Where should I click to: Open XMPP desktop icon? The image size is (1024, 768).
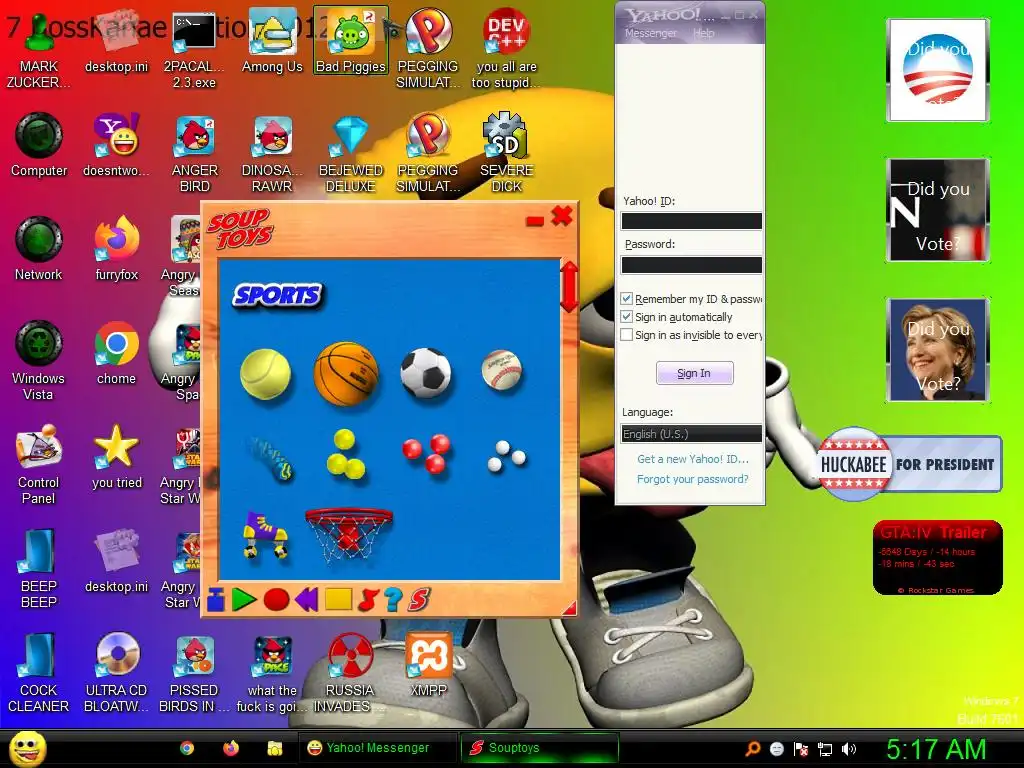428,664
